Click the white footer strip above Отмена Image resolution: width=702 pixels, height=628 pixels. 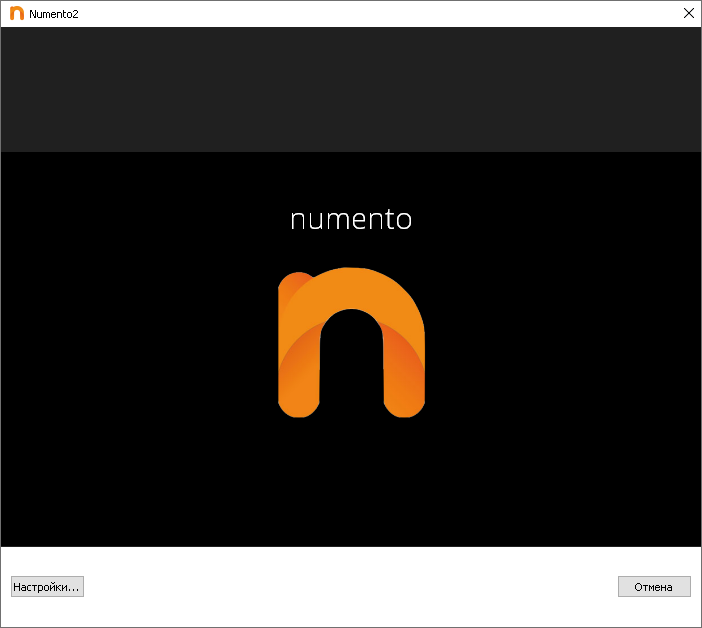654,560
